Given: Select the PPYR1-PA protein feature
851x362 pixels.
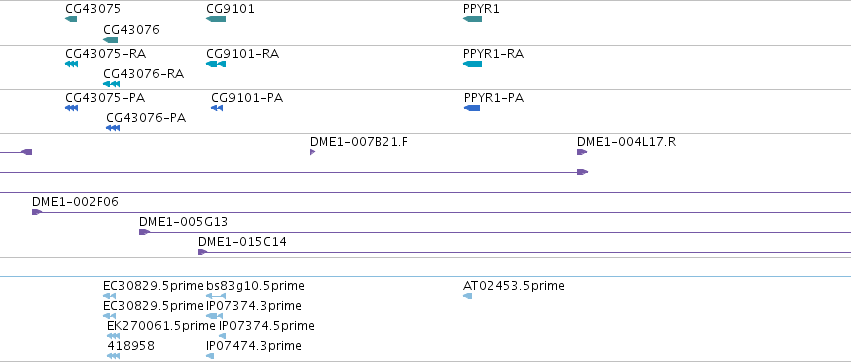Looking at the screenshot, I should pyautogui.click(x=472, y=108).
